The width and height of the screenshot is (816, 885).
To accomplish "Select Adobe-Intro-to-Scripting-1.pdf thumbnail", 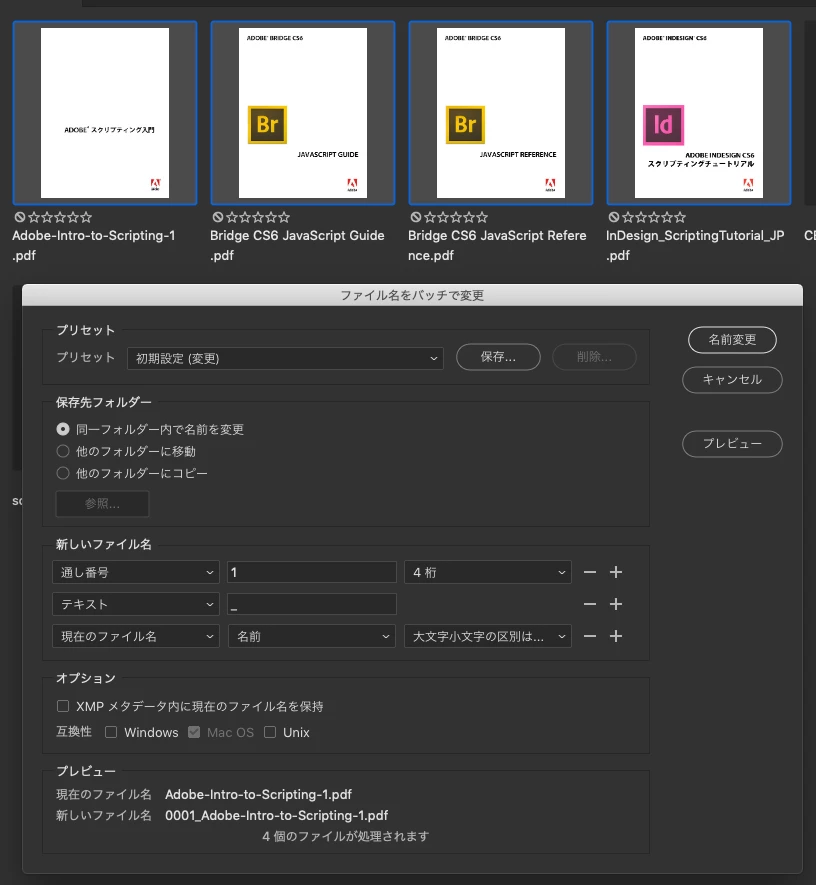I will (x=105, y=113).
